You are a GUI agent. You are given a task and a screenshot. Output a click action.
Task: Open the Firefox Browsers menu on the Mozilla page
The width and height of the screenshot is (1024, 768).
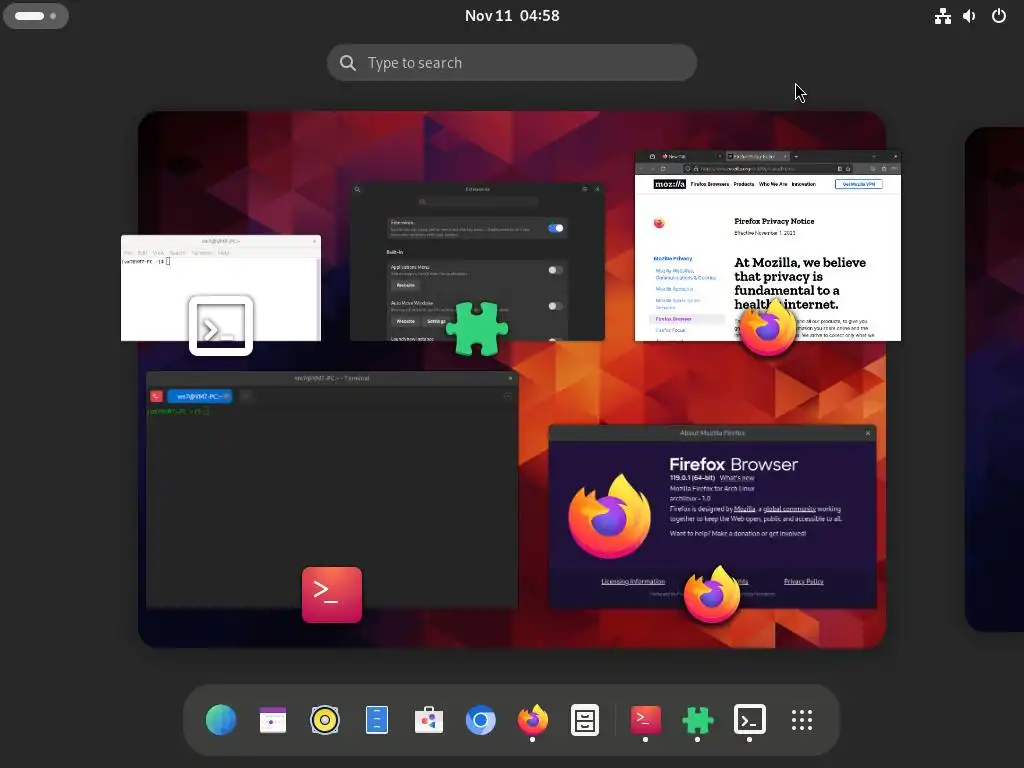click(x=710, y=184)
